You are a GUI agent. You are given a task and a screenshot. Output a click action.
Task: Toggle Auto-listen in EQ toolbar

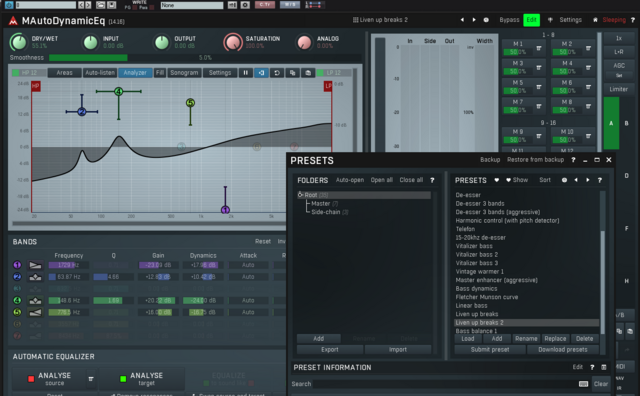[x=100, y=73]
